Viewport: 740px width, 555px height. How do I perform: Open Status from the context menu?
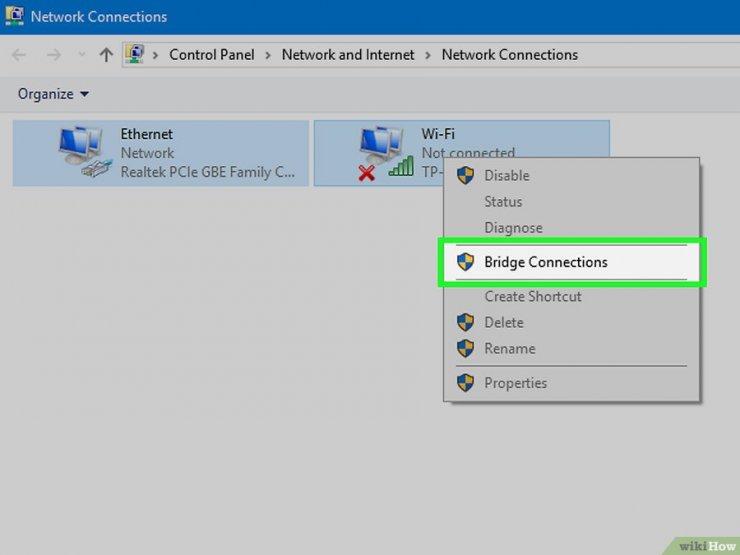tap(572, 202)
